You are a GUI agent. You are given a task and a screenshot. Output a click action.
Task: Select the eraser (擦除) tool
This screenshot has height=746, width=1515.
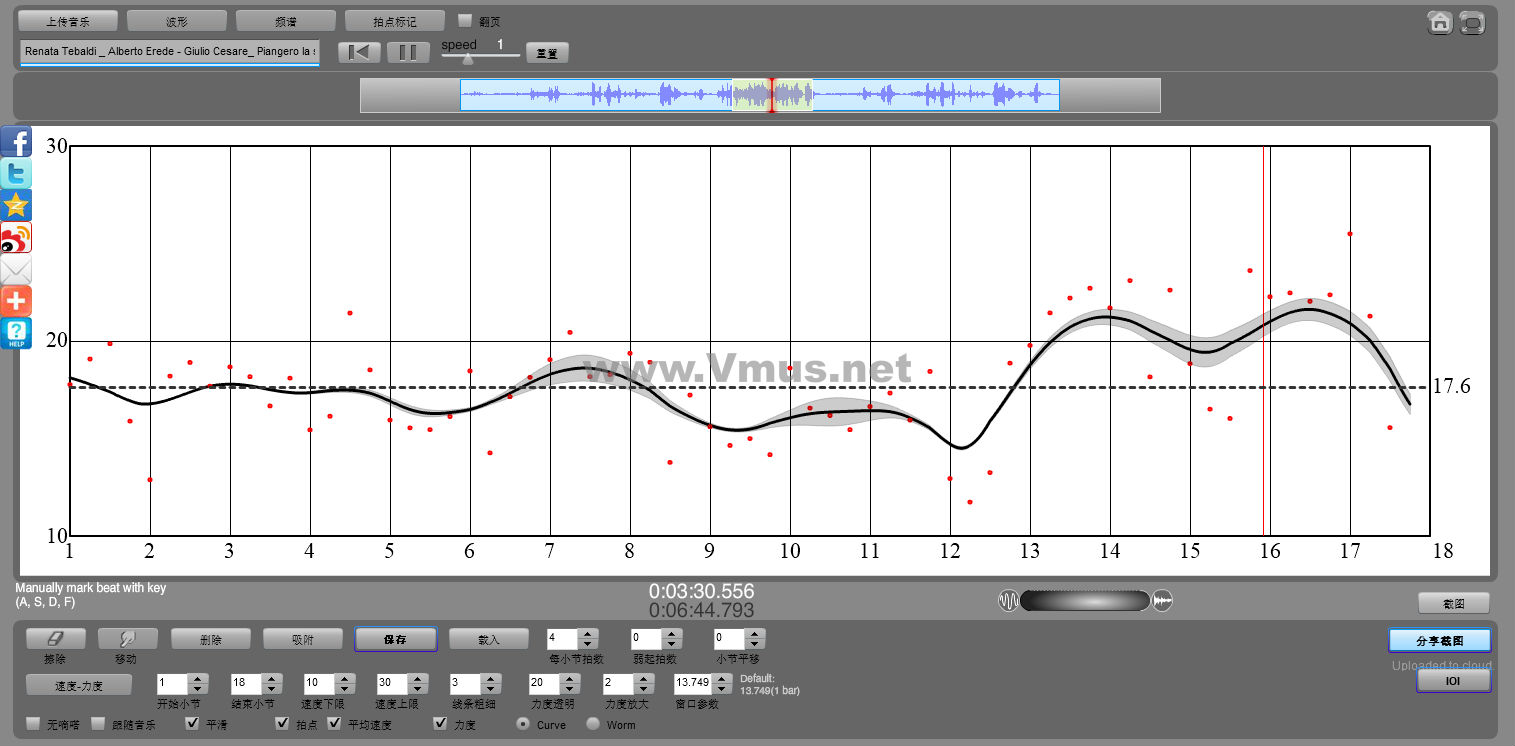(x=56, y=638)
